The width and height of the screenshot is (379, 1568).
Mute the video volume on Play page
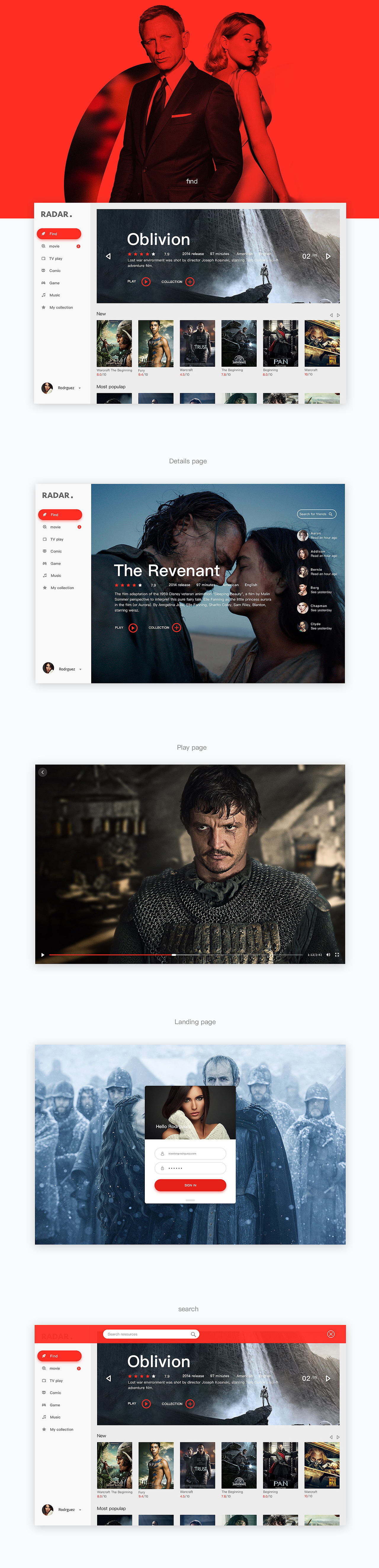[328, 955]
